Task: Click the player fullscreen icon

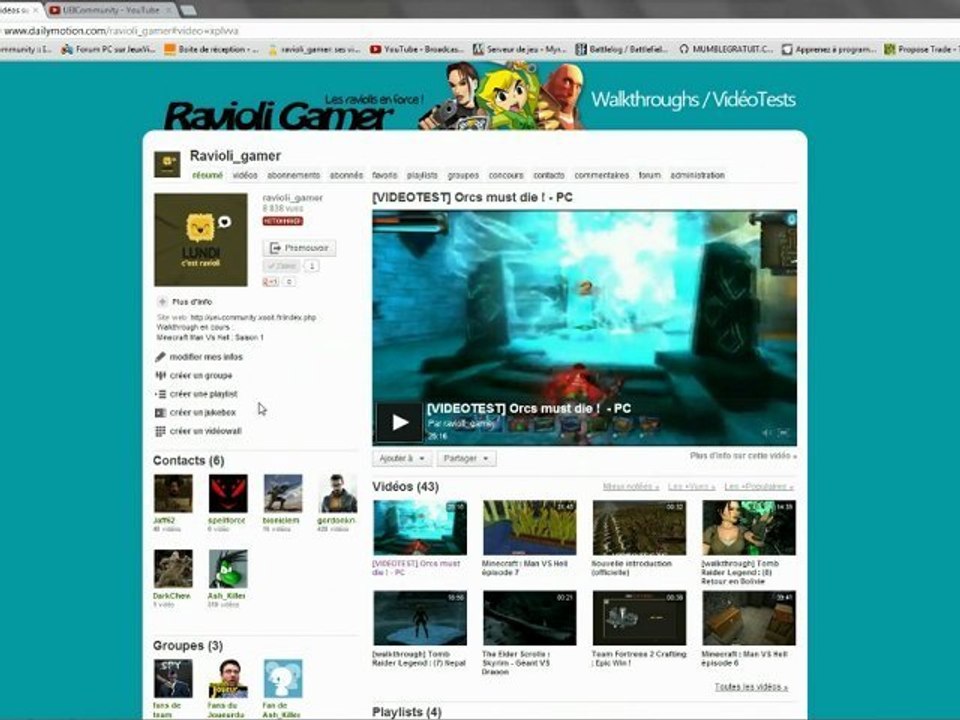Action: (784, 433)
